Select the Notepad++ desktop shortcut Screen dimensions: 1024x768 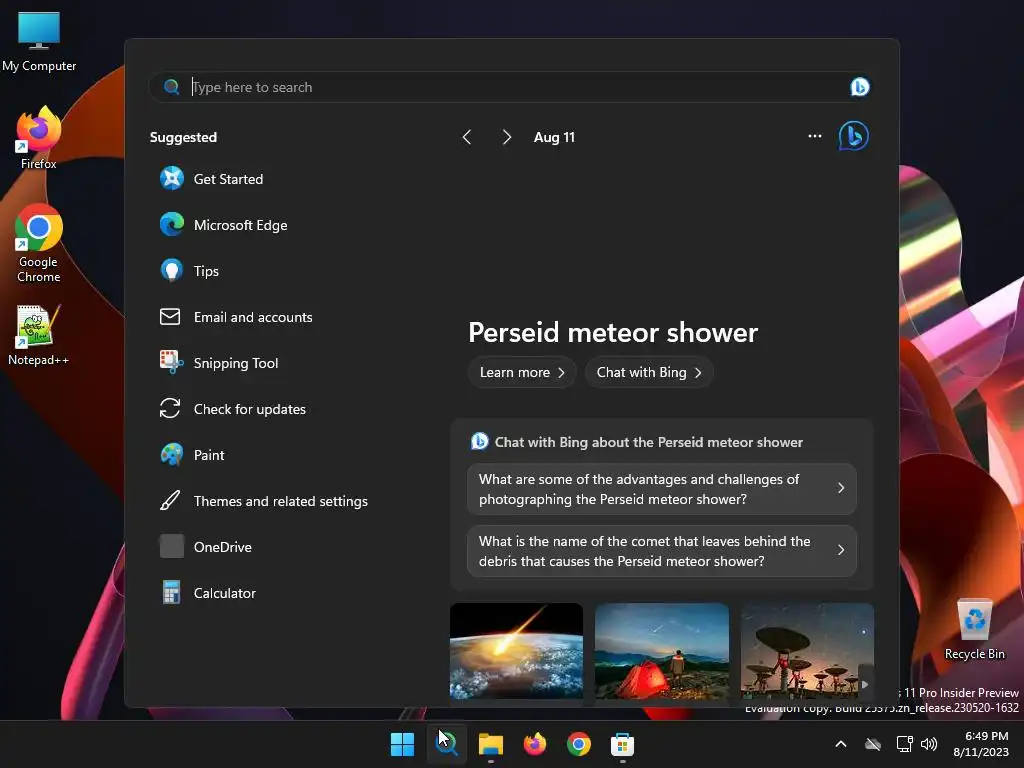click(38, 334)
